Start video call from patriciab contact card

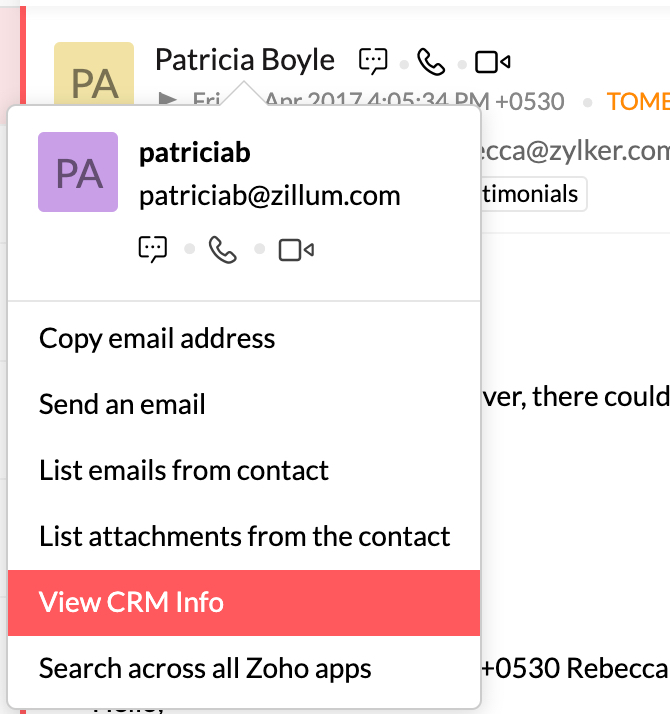click(x=296, y=249)
